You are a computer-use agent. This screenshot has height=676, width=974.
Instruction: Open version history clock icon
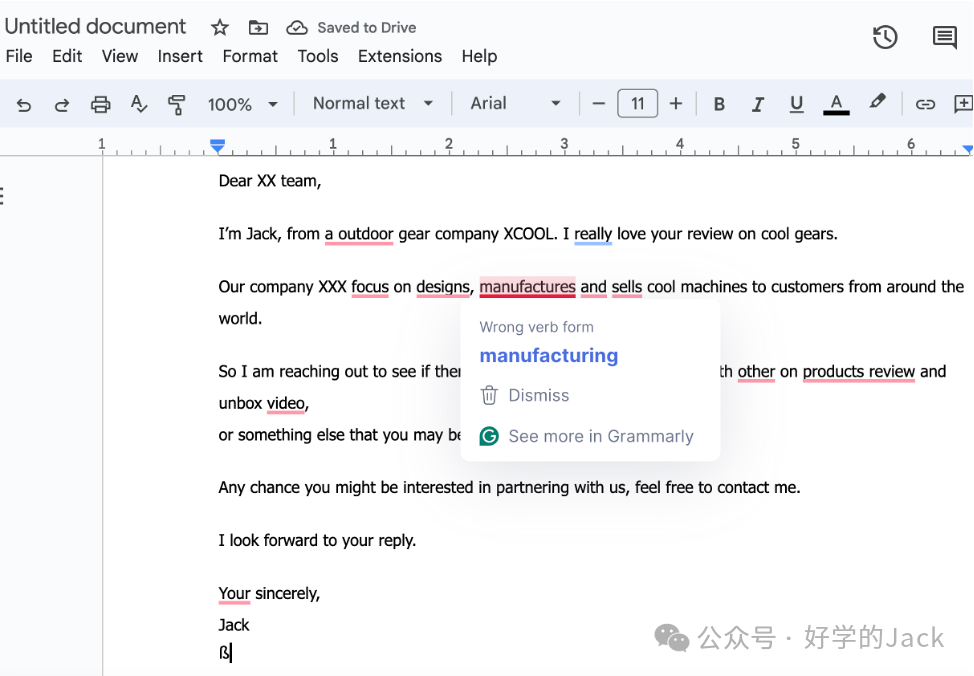885,37
